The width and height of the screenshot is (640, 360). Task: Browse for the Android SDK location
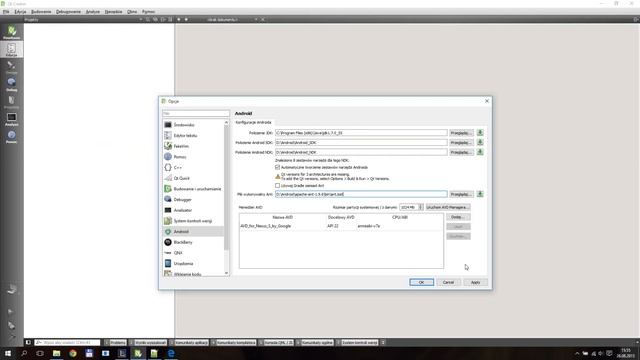(x=461, y=143)
